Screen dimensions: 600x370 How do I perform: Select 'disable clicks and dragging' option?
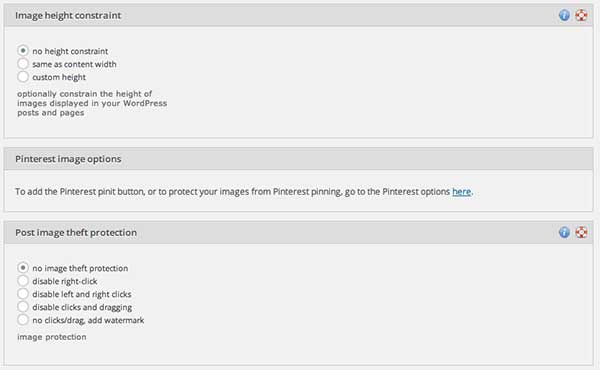23,306
